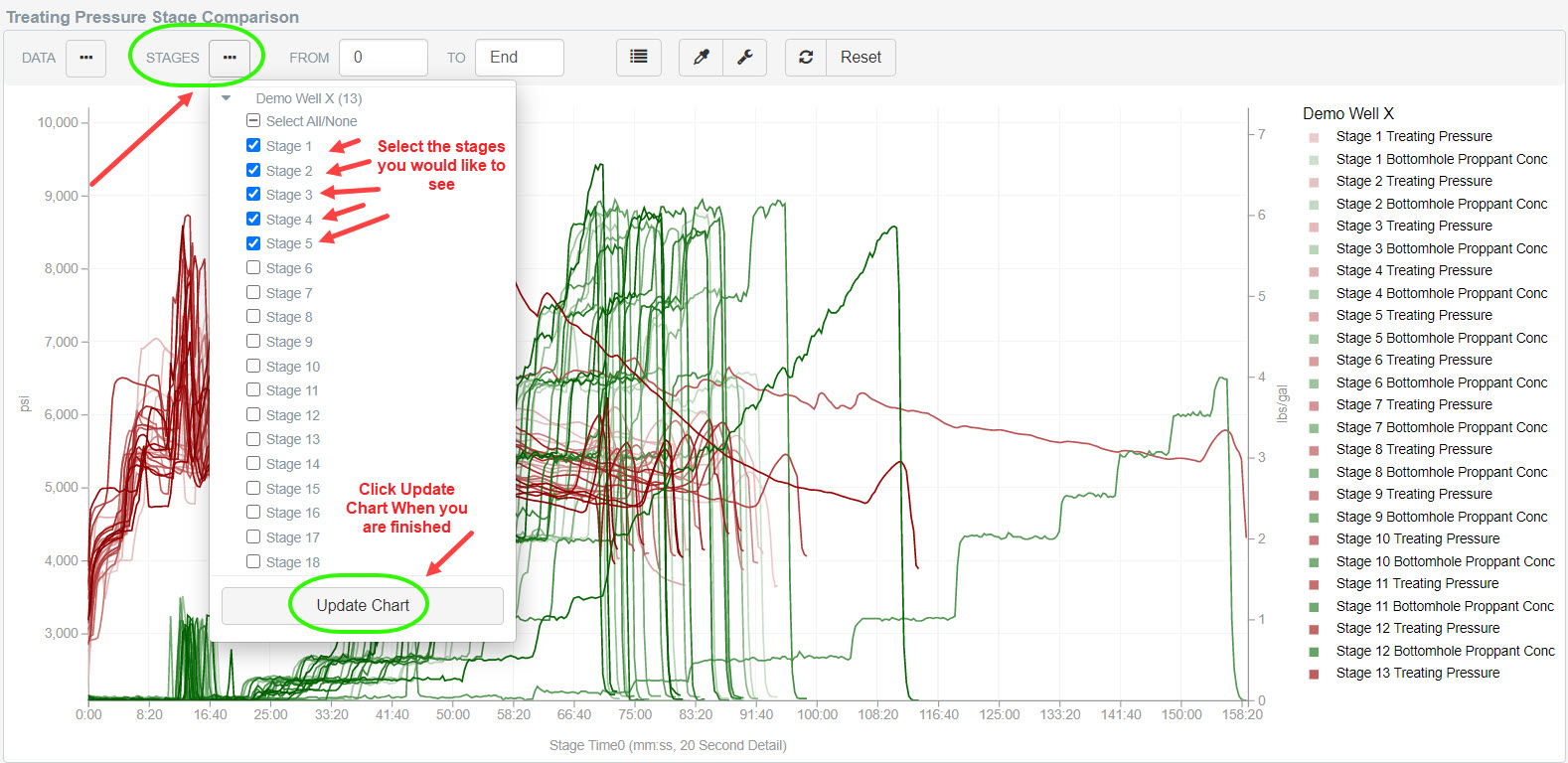Tick the Stage 11 checkbox

(x=253, y=390)
